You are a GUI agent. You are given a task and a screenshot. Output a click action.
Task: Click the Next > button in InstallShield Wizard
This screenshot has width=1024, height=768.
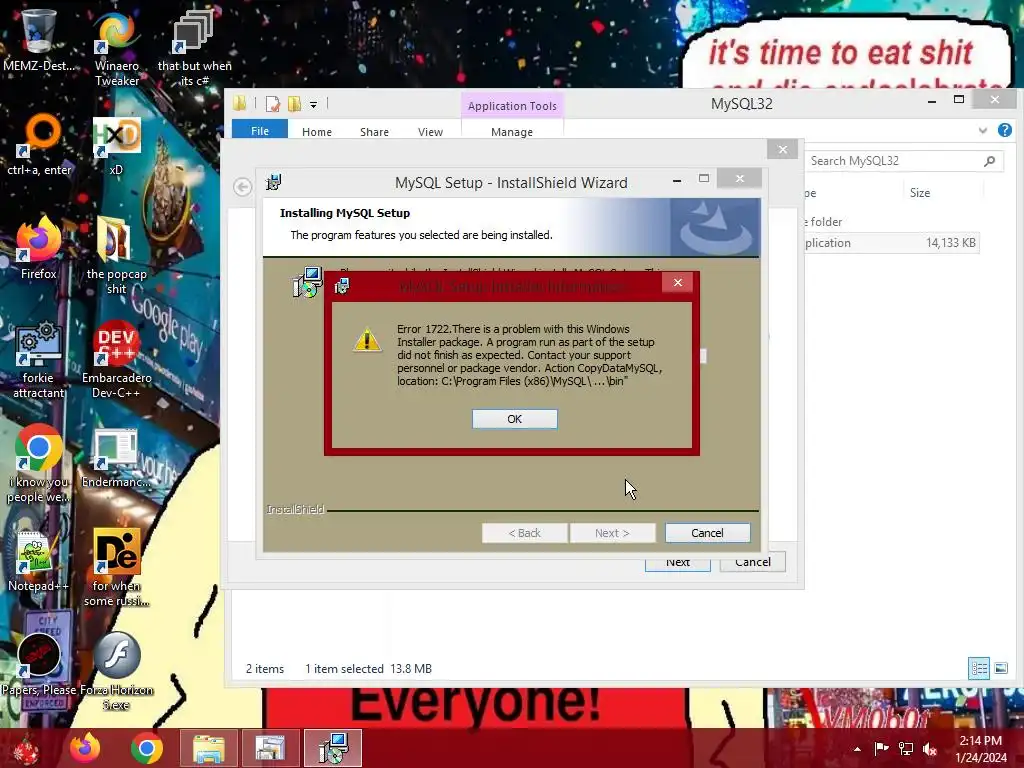click(x=612, y=533)
